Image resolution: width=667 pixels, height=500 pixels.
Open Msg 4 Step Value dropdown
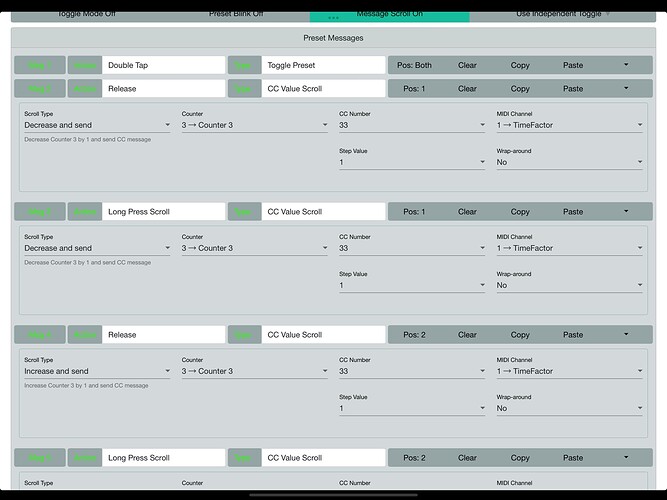pos(412,408)
